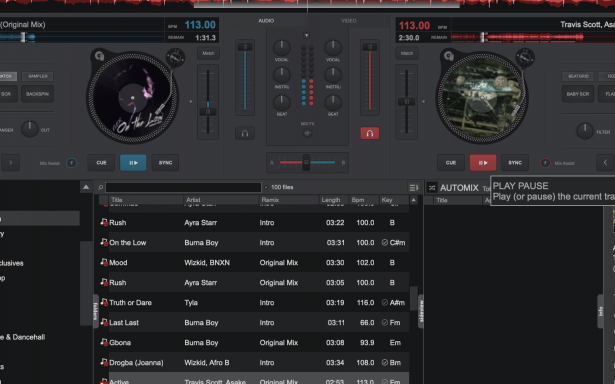Open BEATGRID pad page on right deck

tap(578, 76)
